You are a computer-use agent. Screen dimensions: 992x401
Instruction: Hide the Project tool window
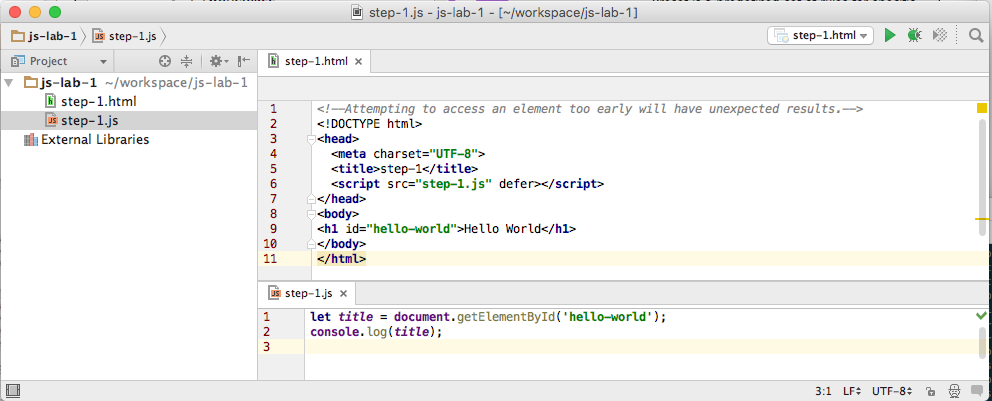pyautogui.click(x=243, y=61)
